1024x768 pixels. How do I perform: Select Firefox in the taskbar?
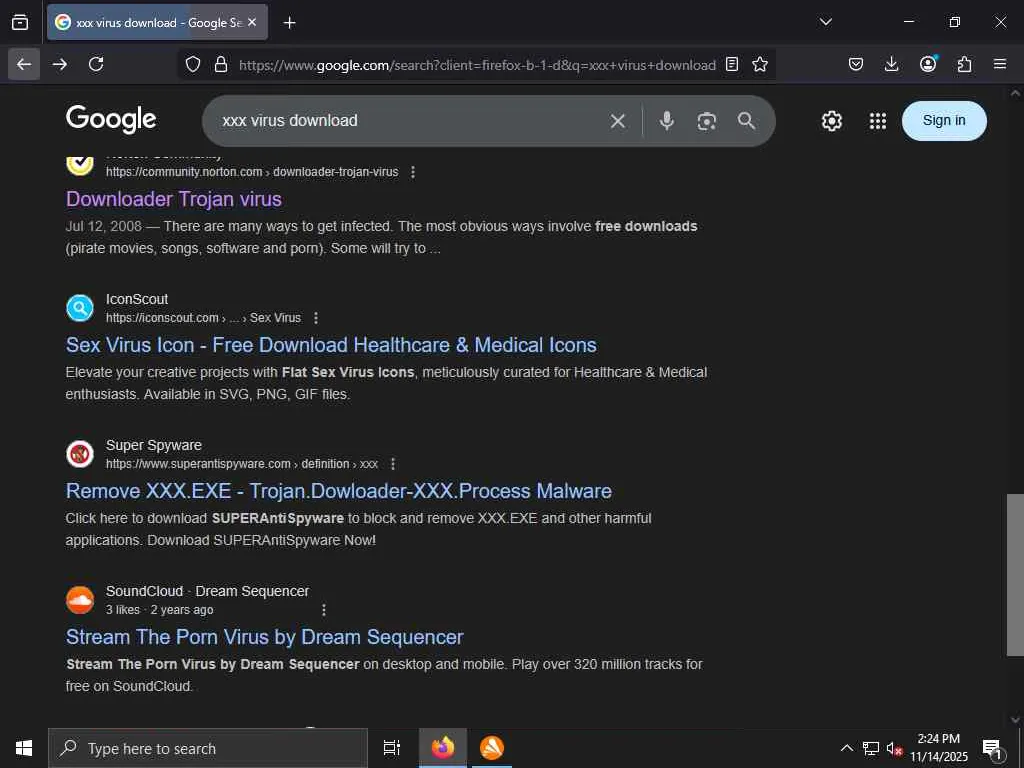pos(443,748)
